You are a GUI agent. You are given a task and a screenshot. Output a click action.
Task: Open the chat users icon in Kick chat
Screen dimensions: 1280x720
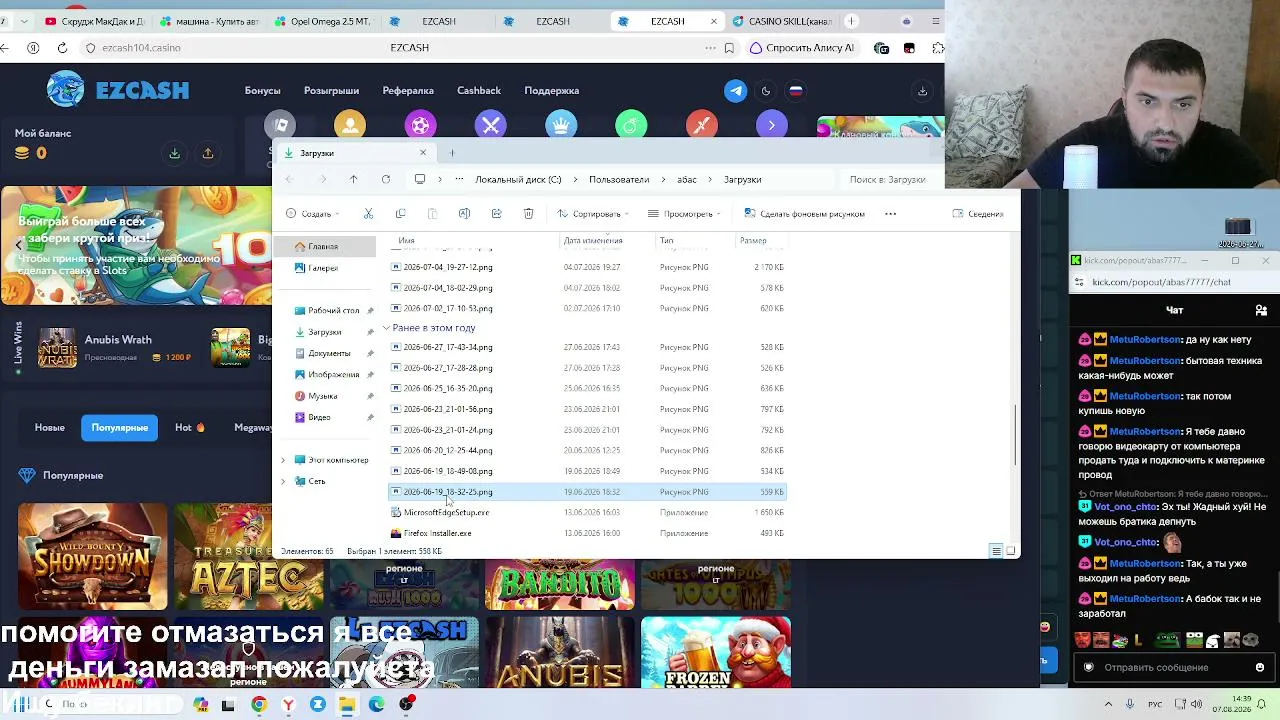pos(1261,311)
